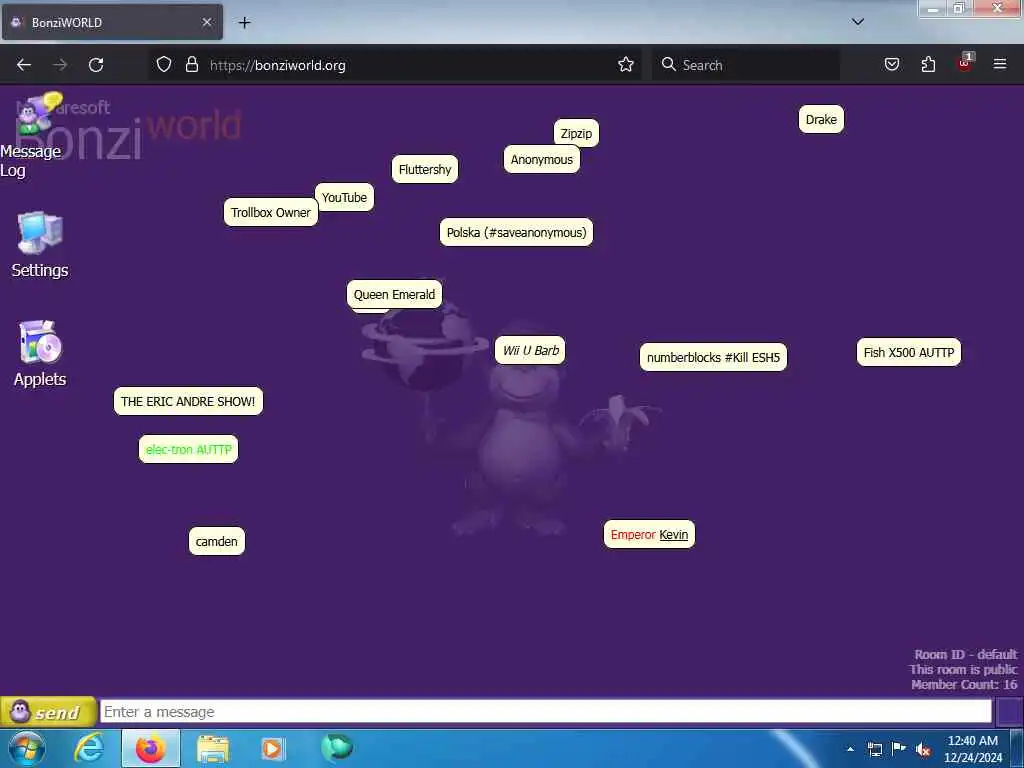Click the Wii U Barb name tag
The width and height of the screenshot is (1024, 768).
click(x=530, y=350)
